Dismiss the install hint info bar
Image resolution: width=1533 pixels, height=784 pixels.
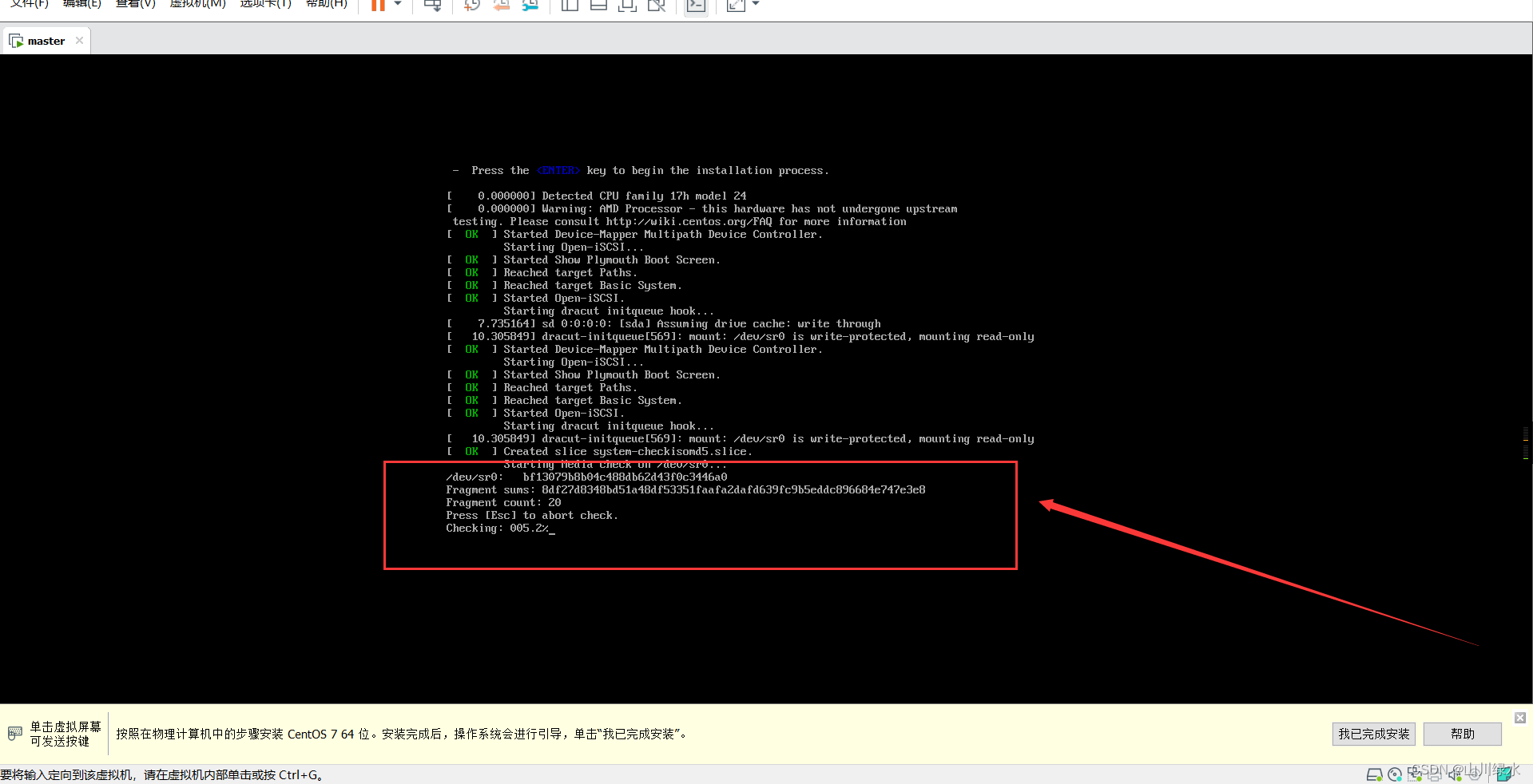[1520, 718]
